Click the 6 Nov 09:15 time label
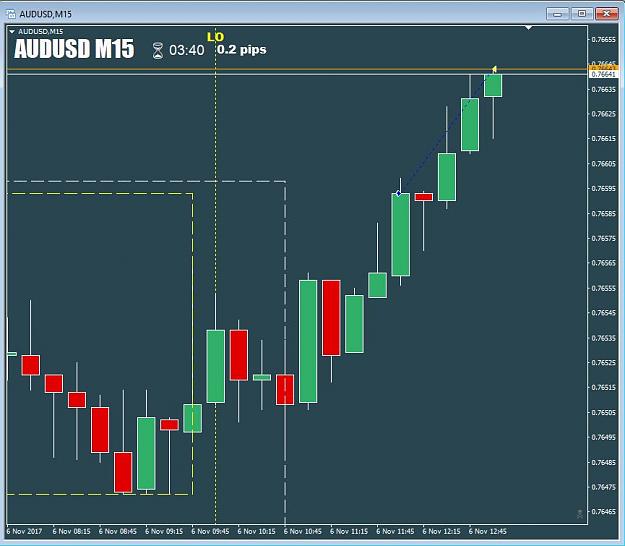Image resolution: width=625 pixels, height=546 pixels. tap(164, 531)
